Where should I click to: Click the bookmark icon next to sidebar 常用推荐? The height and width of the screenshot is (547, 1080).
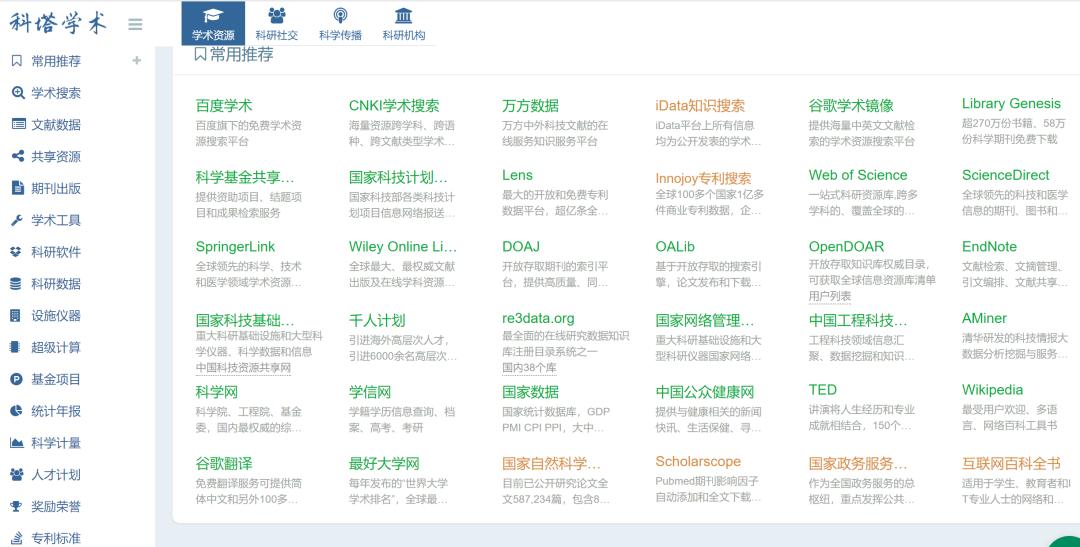click(17, 61)
